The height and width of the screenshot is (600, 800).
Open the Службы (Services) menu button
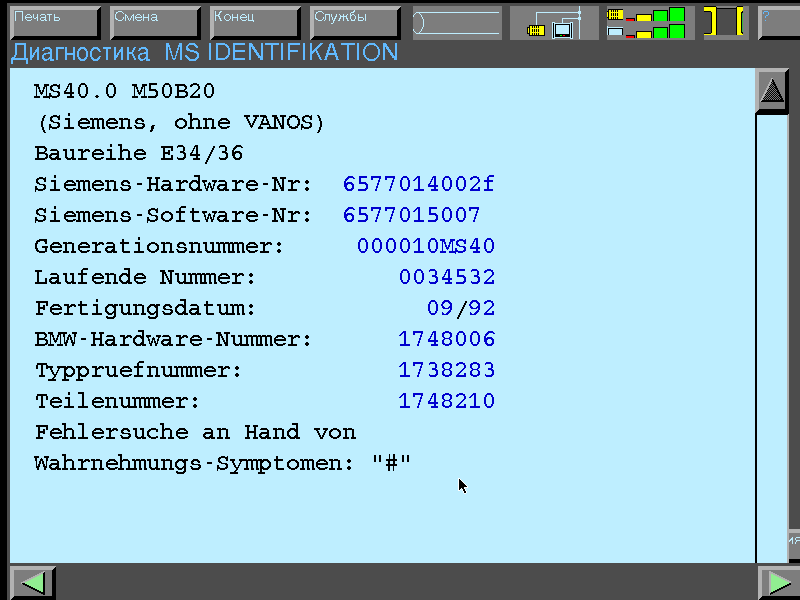point(355,22)
